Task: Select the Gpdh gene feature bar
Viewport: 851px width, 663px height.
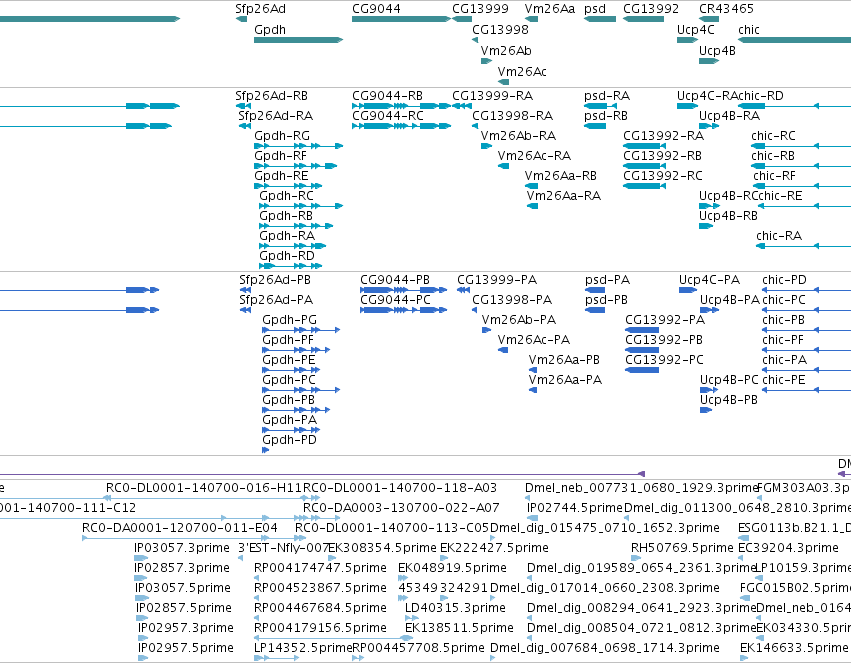Action: (299, 40)
